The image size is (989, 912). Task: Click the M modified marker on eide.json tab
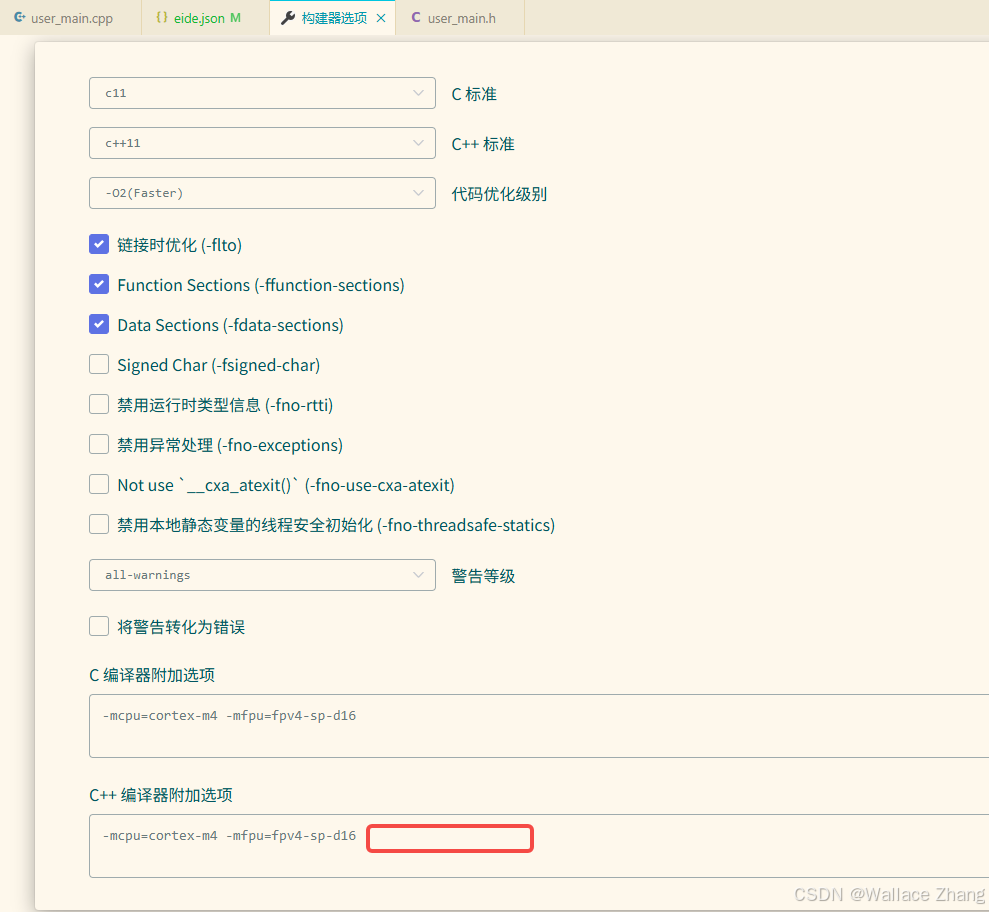tap(235, 18)
